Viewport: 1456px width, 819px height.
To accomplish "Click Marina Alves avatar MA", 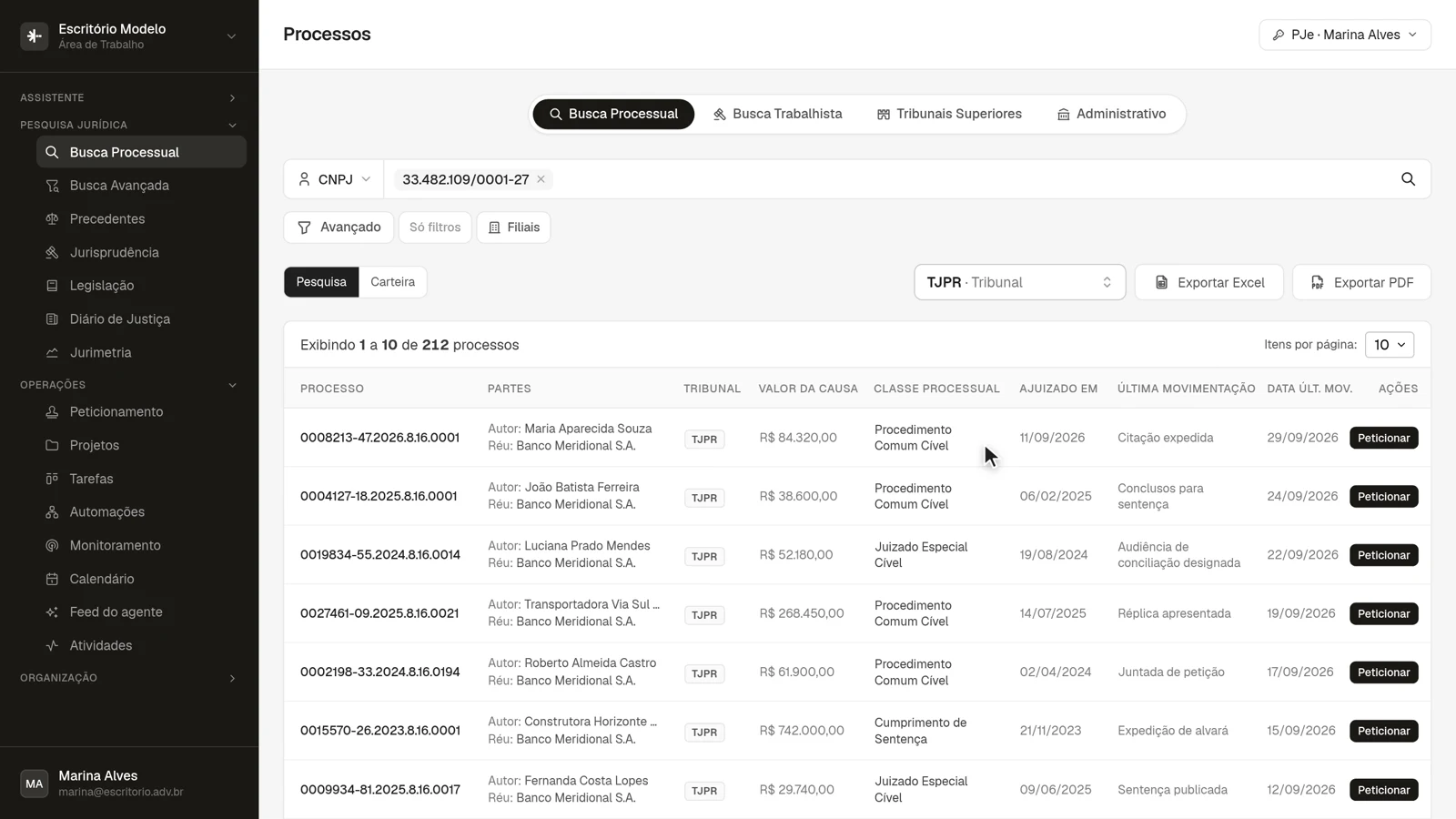I will [x=35, y=784].
